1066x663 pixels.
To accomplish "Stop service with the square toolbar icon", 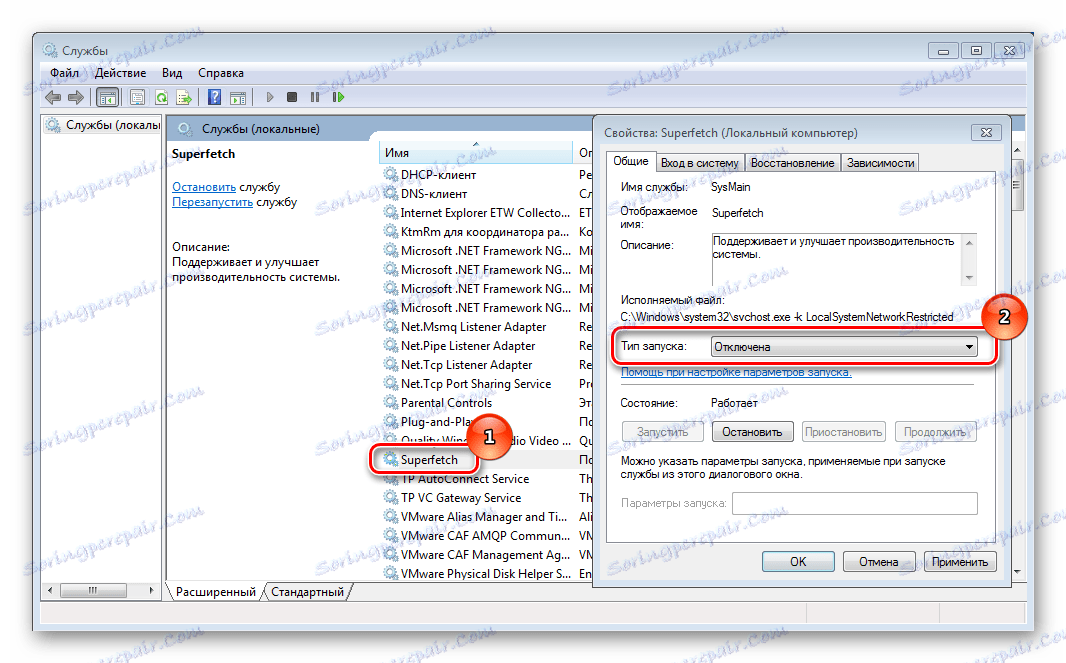I will click(292, 97).
